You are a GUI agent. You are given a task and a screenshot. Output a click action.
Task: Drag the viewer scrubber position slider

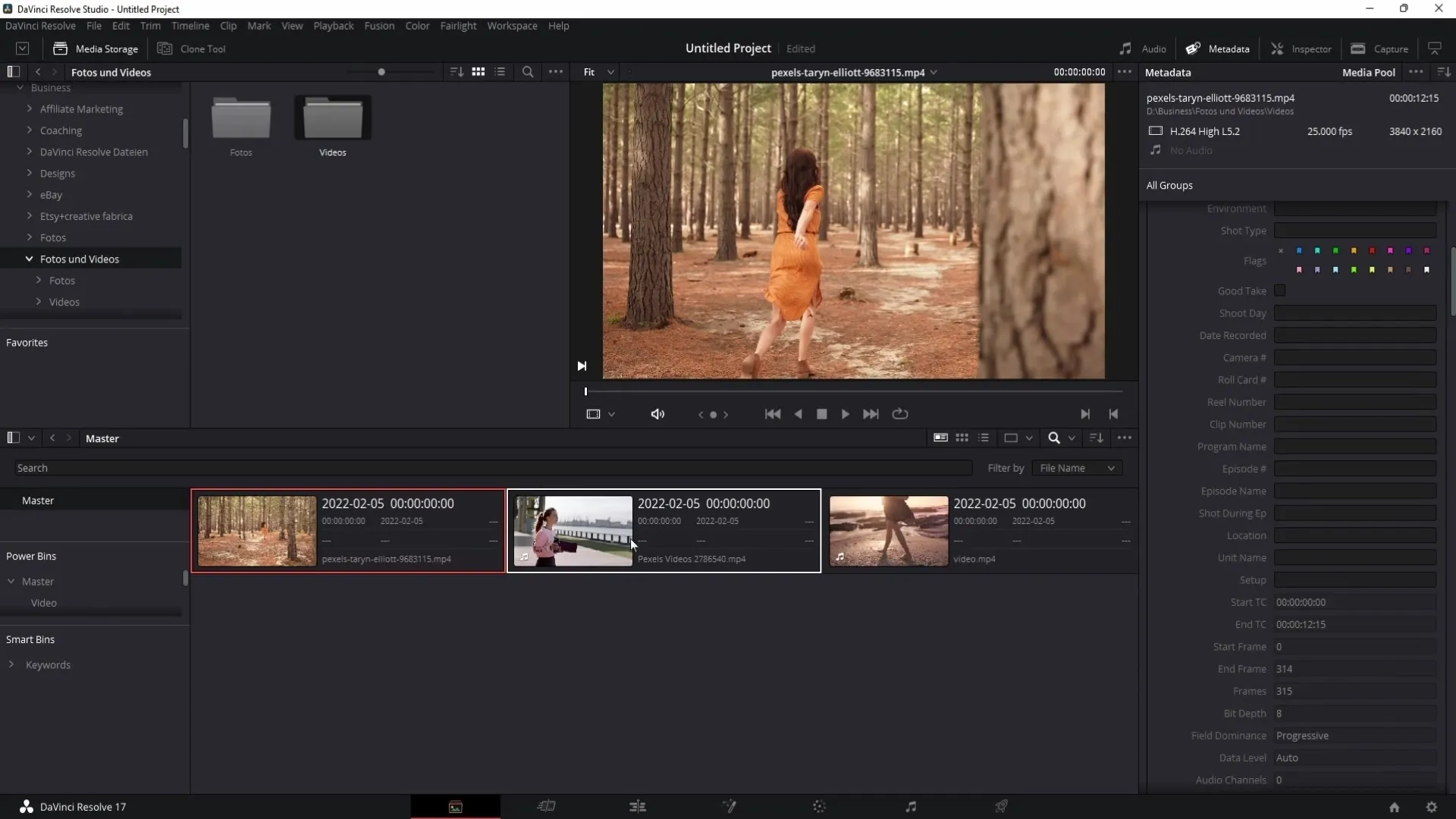click(x=585, y=391)
